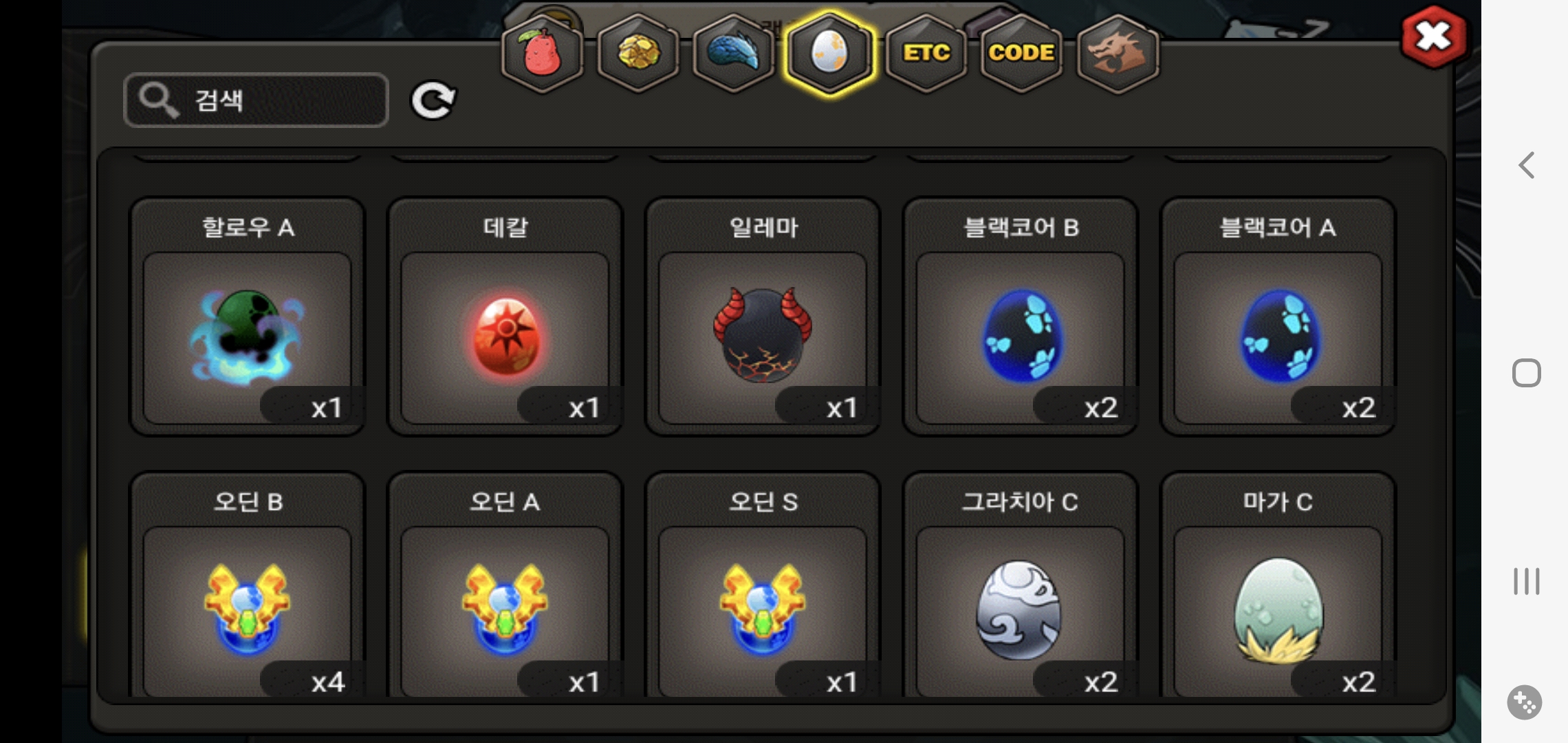Switch to the ETC tab

(926, 53)
